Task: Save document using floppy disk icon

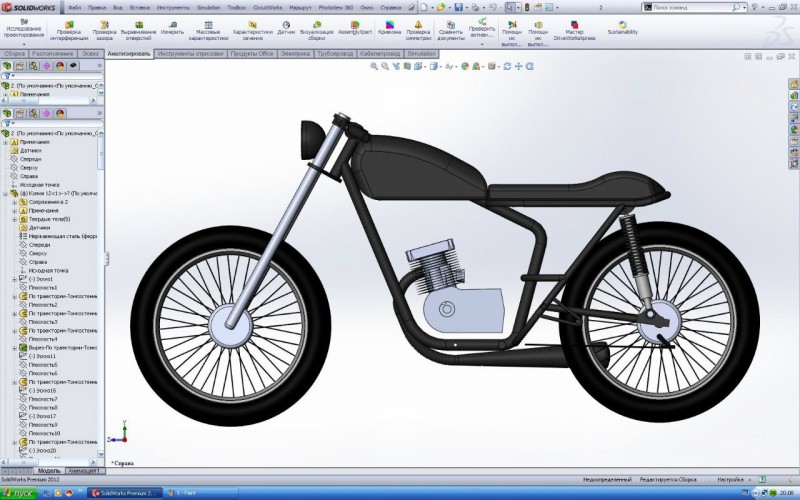Action: 458,8
